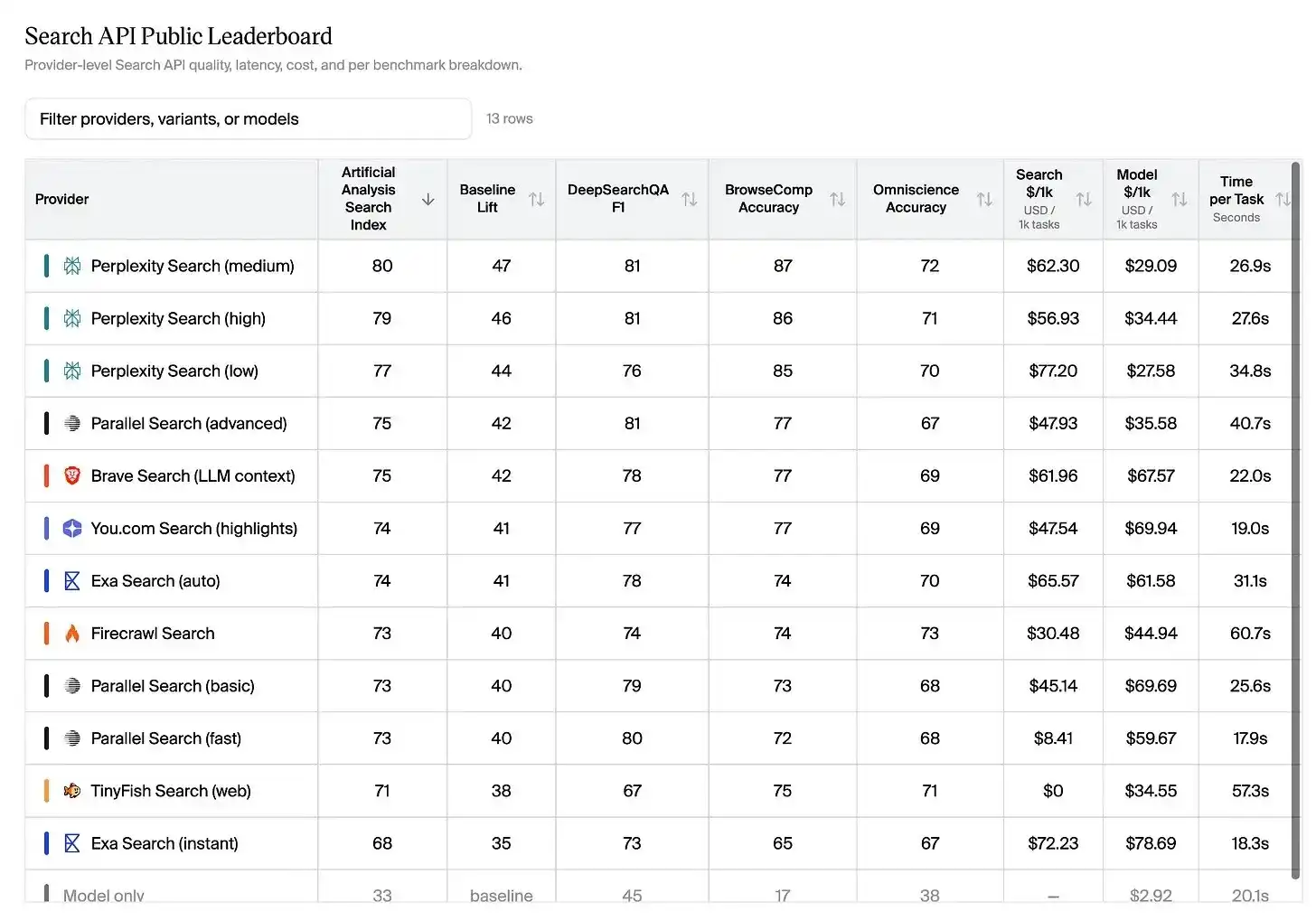Image resolution: width=1316 pixels, height=921 pixels.
Task: Click the Parallel logo next to Parallel Search (advanced)
Action: 72,423
